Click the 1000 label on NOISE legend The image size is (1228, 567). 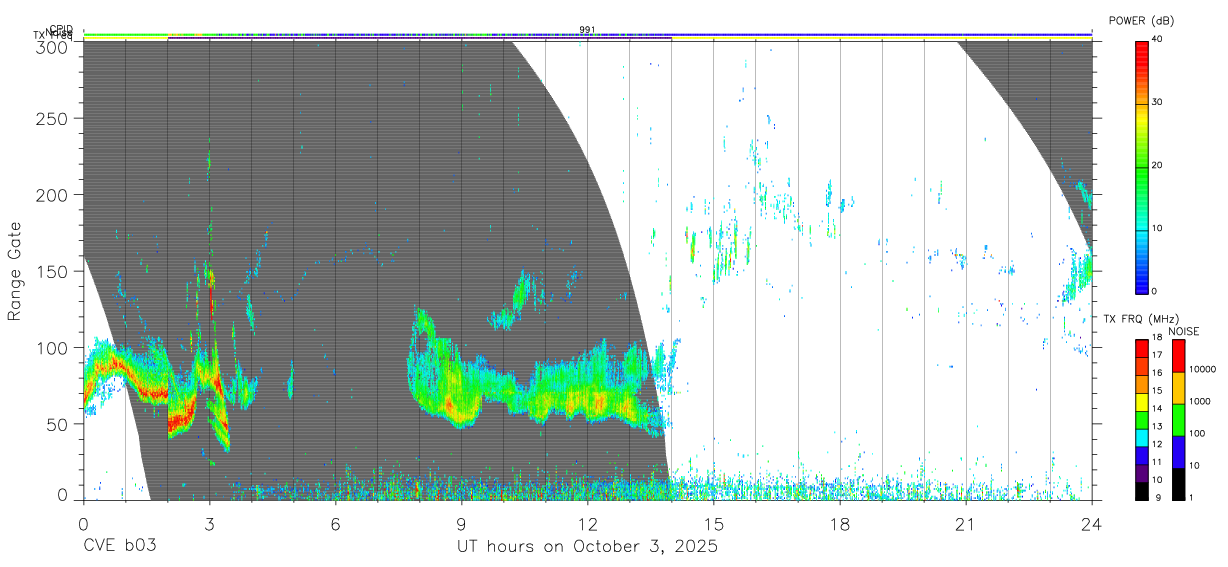(1199, 402)
